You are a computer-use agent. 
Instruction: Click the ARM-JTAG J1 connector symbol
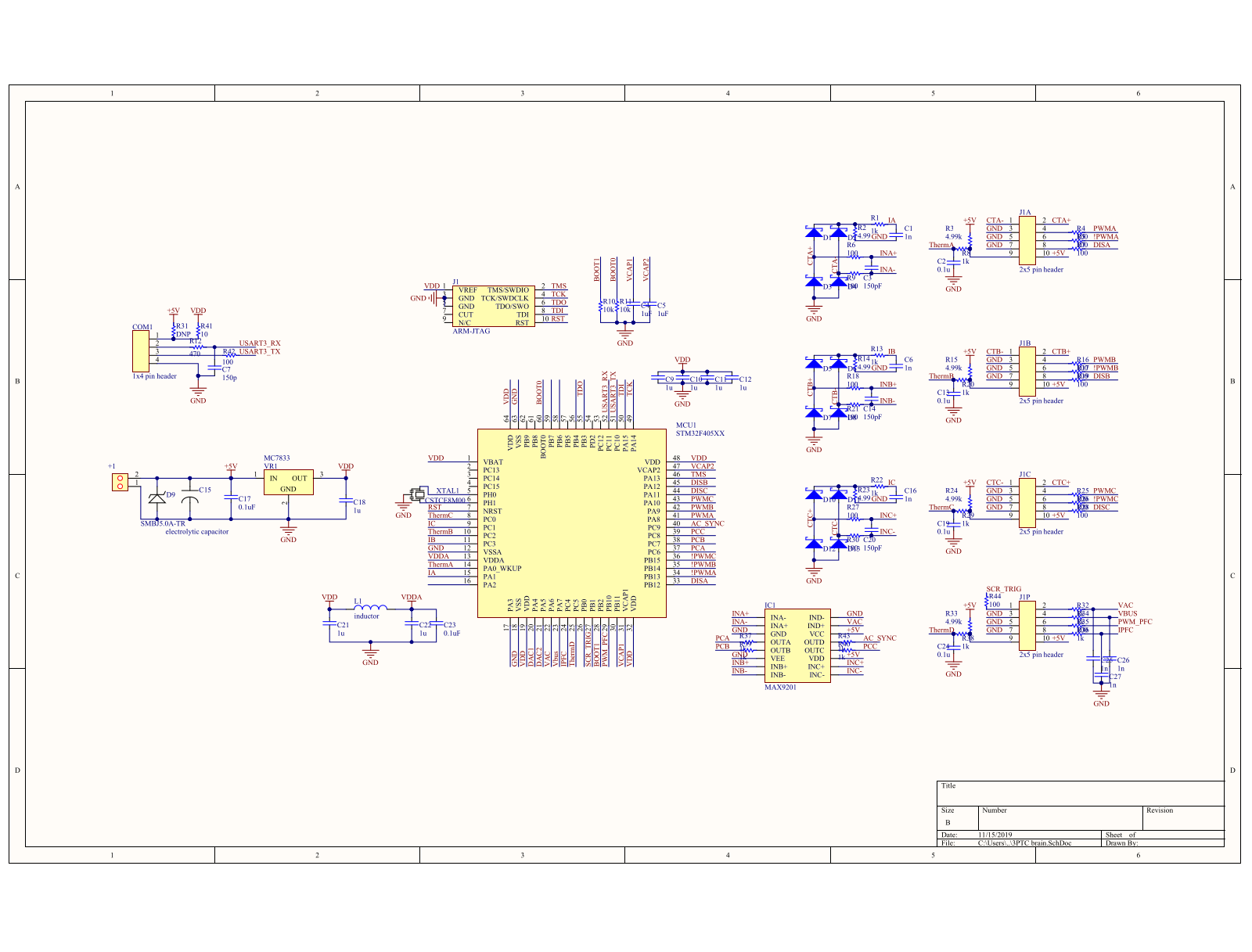[494, 306]
